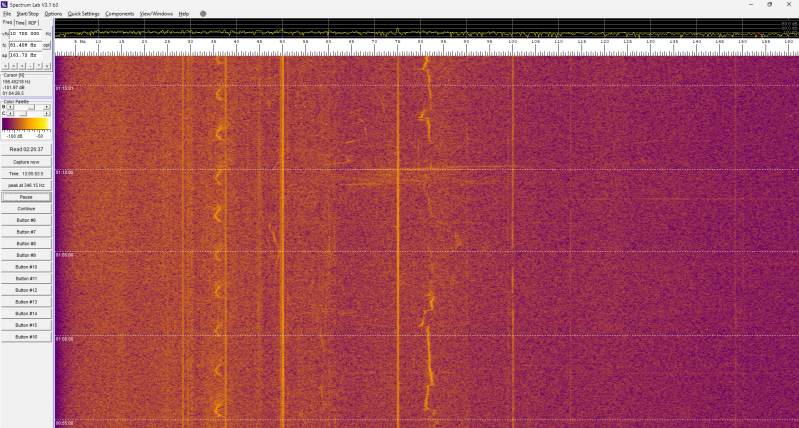Click Button #12
Viewport: 799px width, 428px height.
point(26,290)
